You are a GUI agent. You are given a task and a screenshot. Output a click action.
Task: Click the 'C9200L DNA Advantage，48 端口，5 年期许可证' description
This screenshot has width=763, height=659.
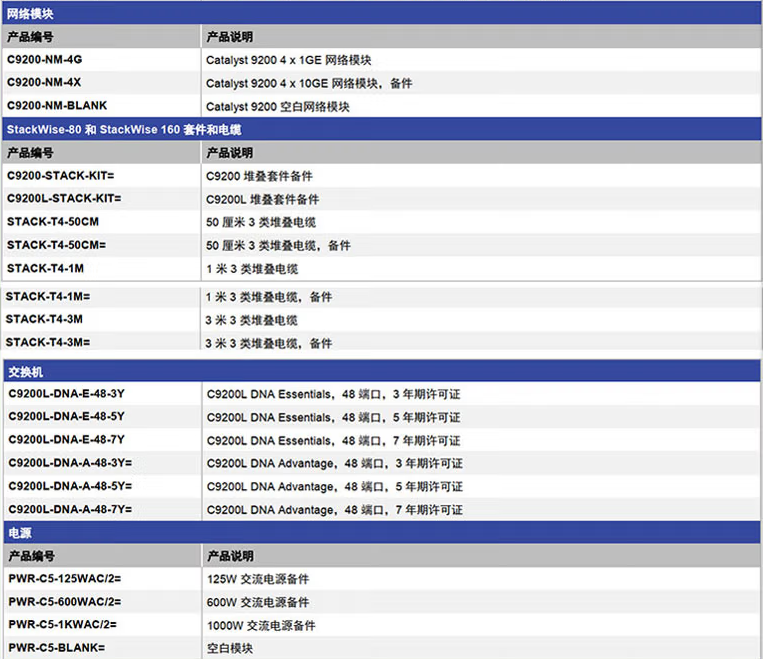335,487
